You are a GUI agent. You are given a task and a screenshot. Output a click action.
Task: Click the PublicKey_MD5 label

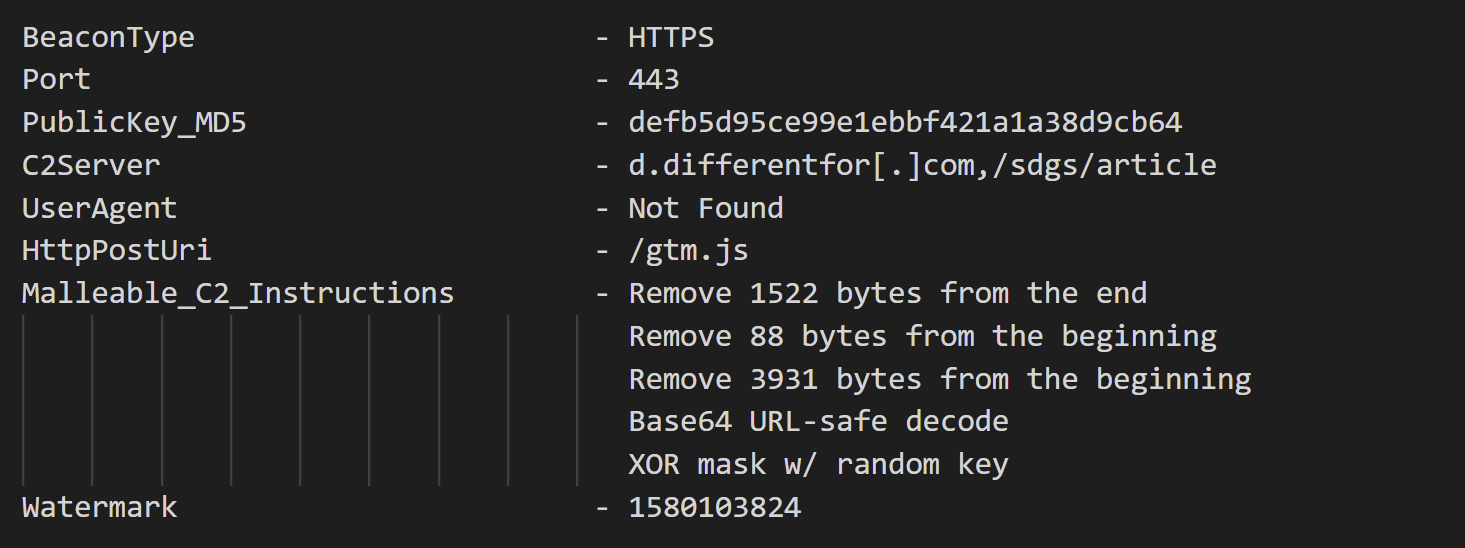134,123
